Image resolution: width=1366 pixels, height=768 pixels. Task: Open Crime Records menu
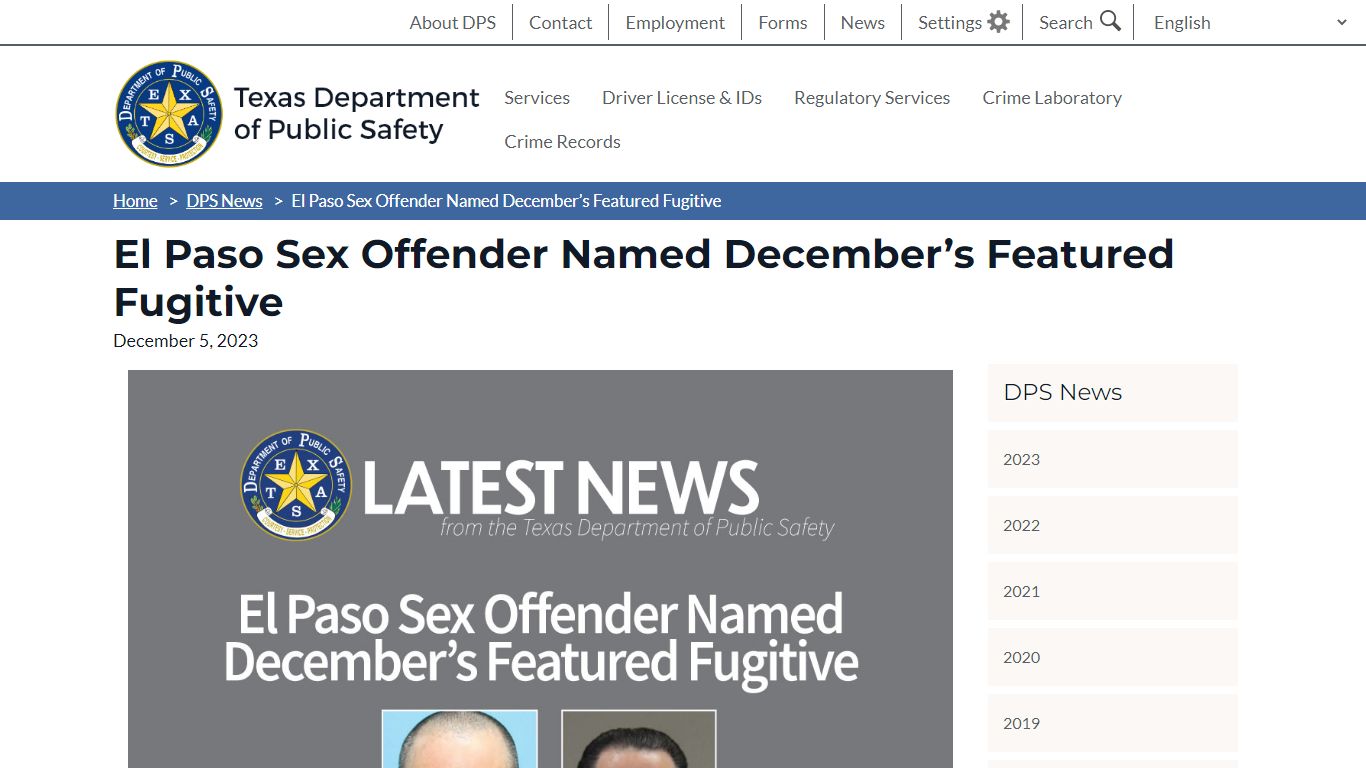562,141
